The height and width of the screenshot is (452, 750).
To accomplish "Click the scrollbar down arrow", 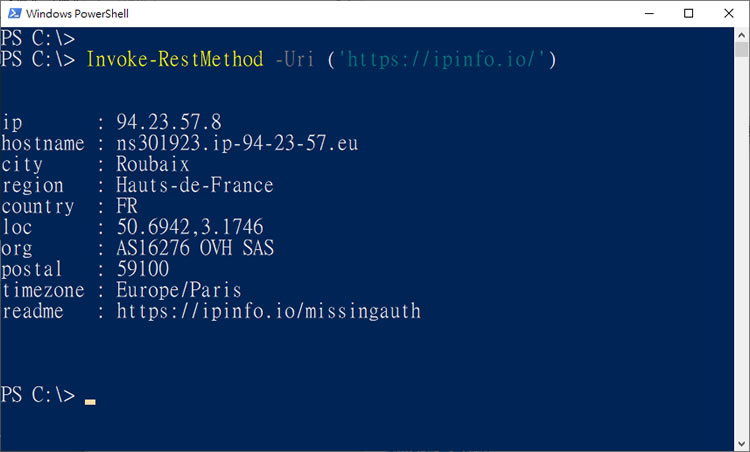I will pos(741,442).
